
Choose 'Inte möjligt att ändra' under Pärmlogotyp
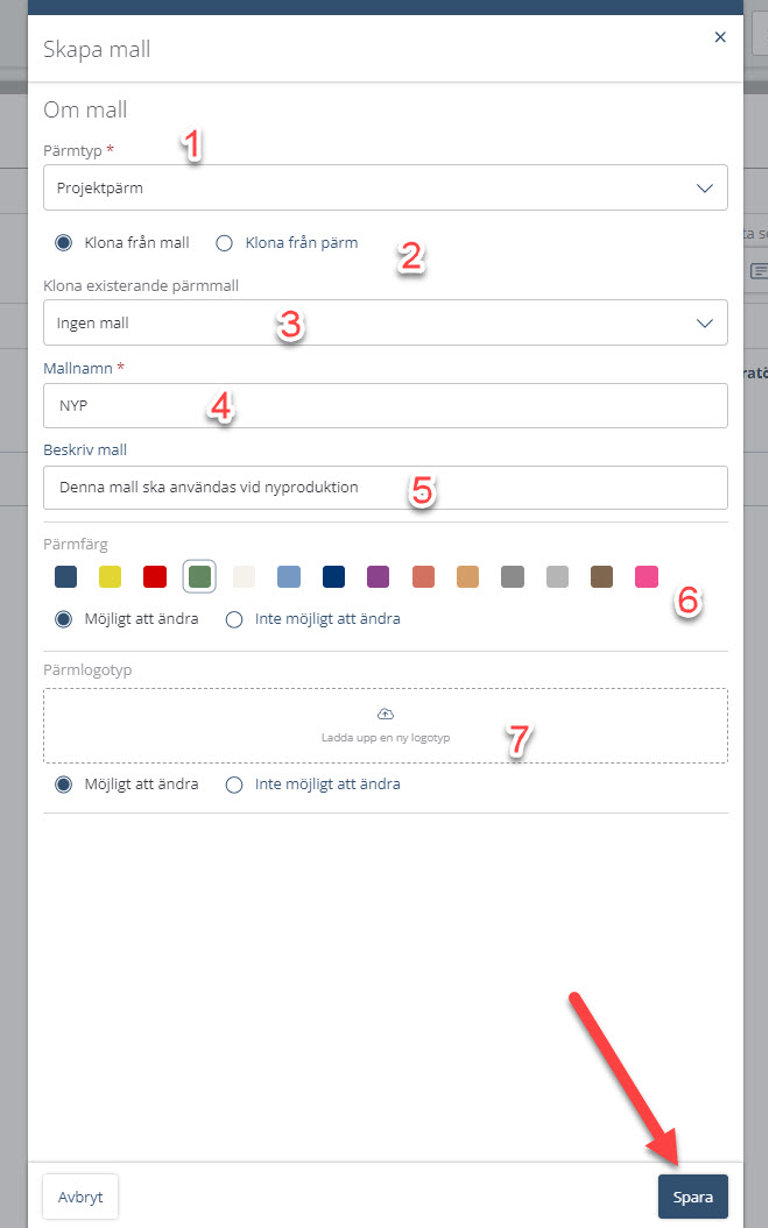click(x=234, y=784)
